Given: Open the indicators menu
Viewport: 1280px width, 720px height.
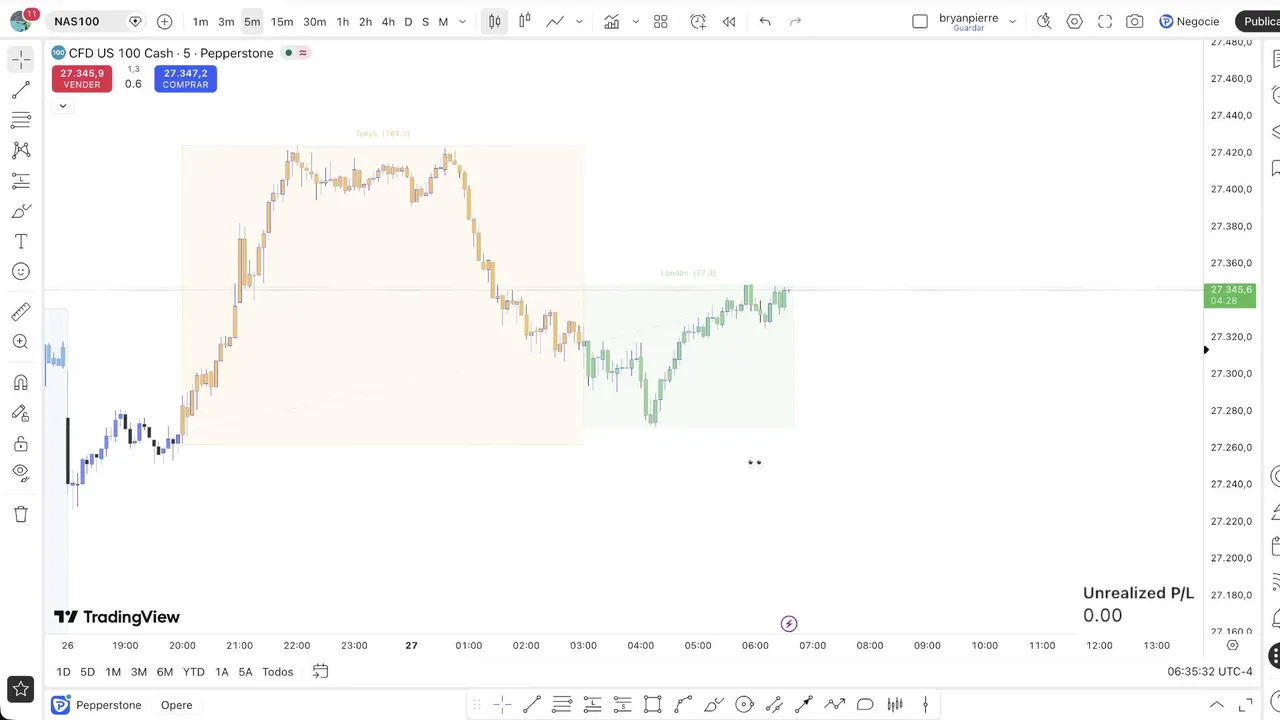Looking at the screenshot, I should tap(611, 21).
